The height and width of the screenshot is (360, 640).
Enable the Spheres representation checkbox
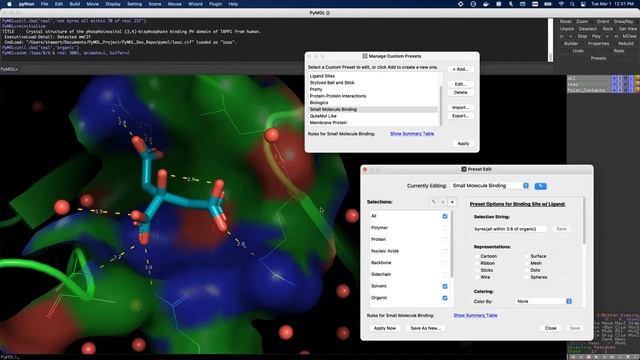[527, 277]
